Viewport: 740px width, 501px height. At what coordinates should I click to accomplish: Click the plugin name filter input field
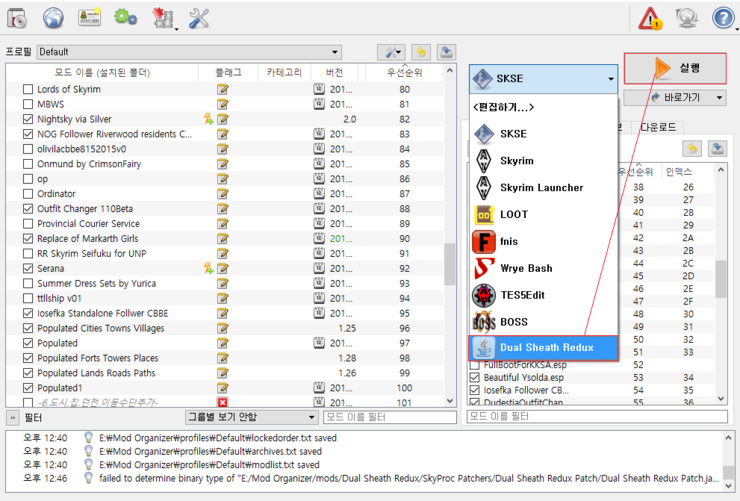point(597,416)
